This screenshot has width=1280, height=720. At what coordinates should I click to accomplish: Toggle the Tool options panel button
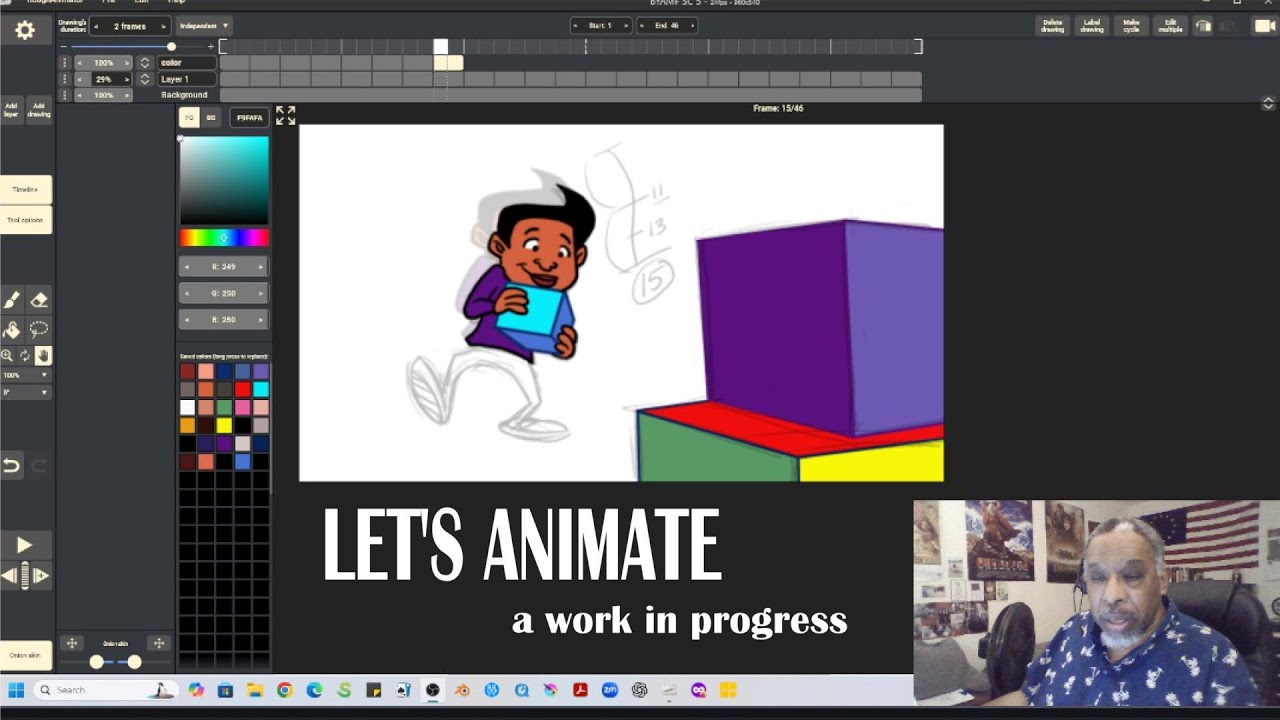click(x=25, y=220)
